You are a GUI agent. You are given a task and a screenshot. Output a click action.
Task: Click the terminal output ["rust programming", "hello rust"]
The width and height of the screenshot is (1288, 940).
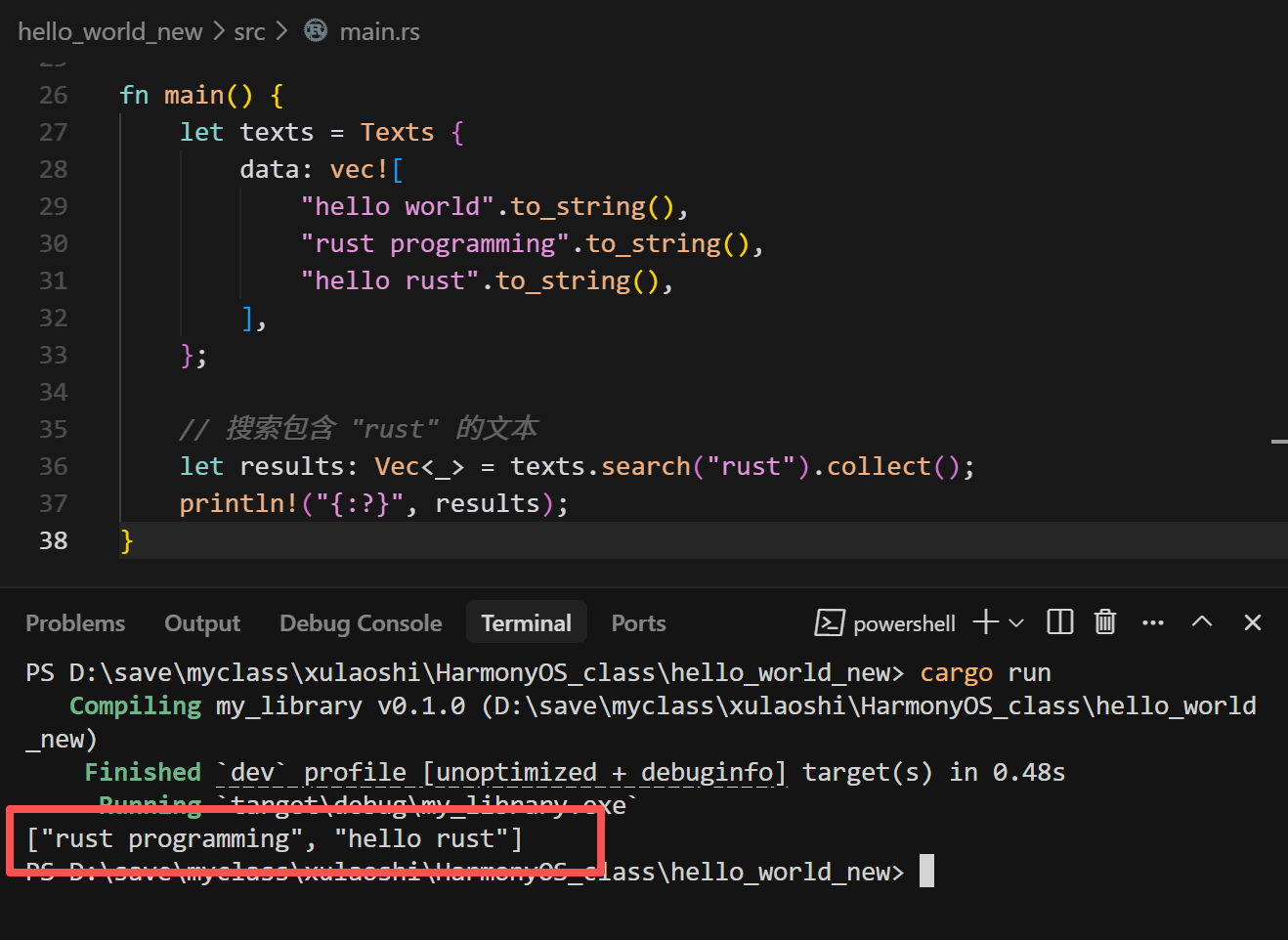[x=275, y=838]
